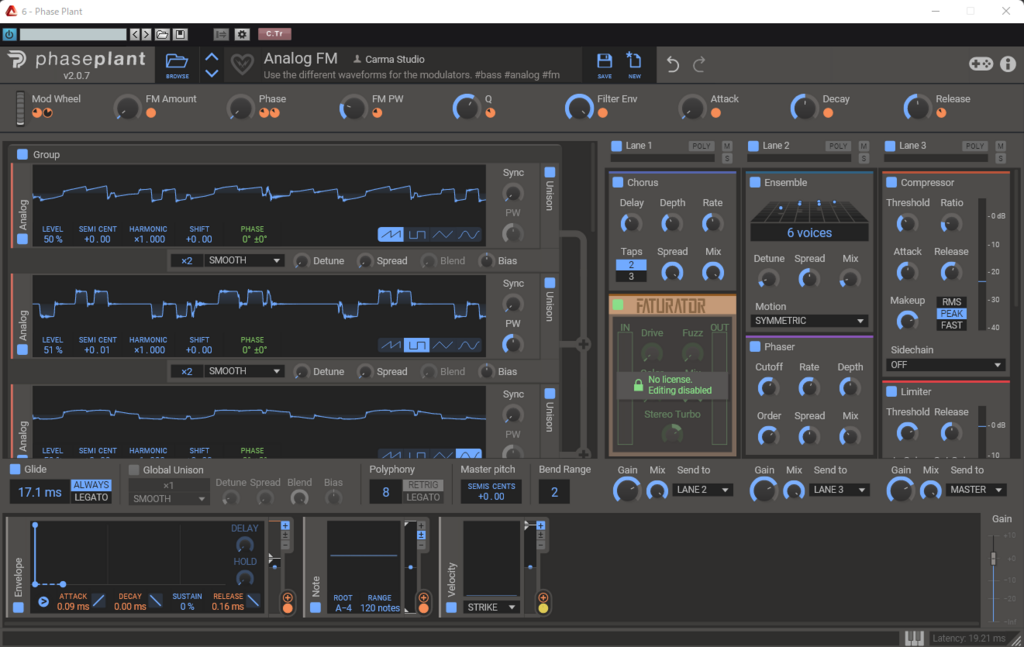Disable the Chorus effect

point(618,183)
